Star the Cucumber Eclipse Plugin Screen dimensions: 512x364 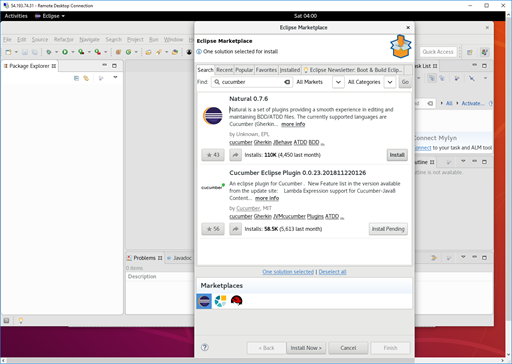tap(213, 229)
